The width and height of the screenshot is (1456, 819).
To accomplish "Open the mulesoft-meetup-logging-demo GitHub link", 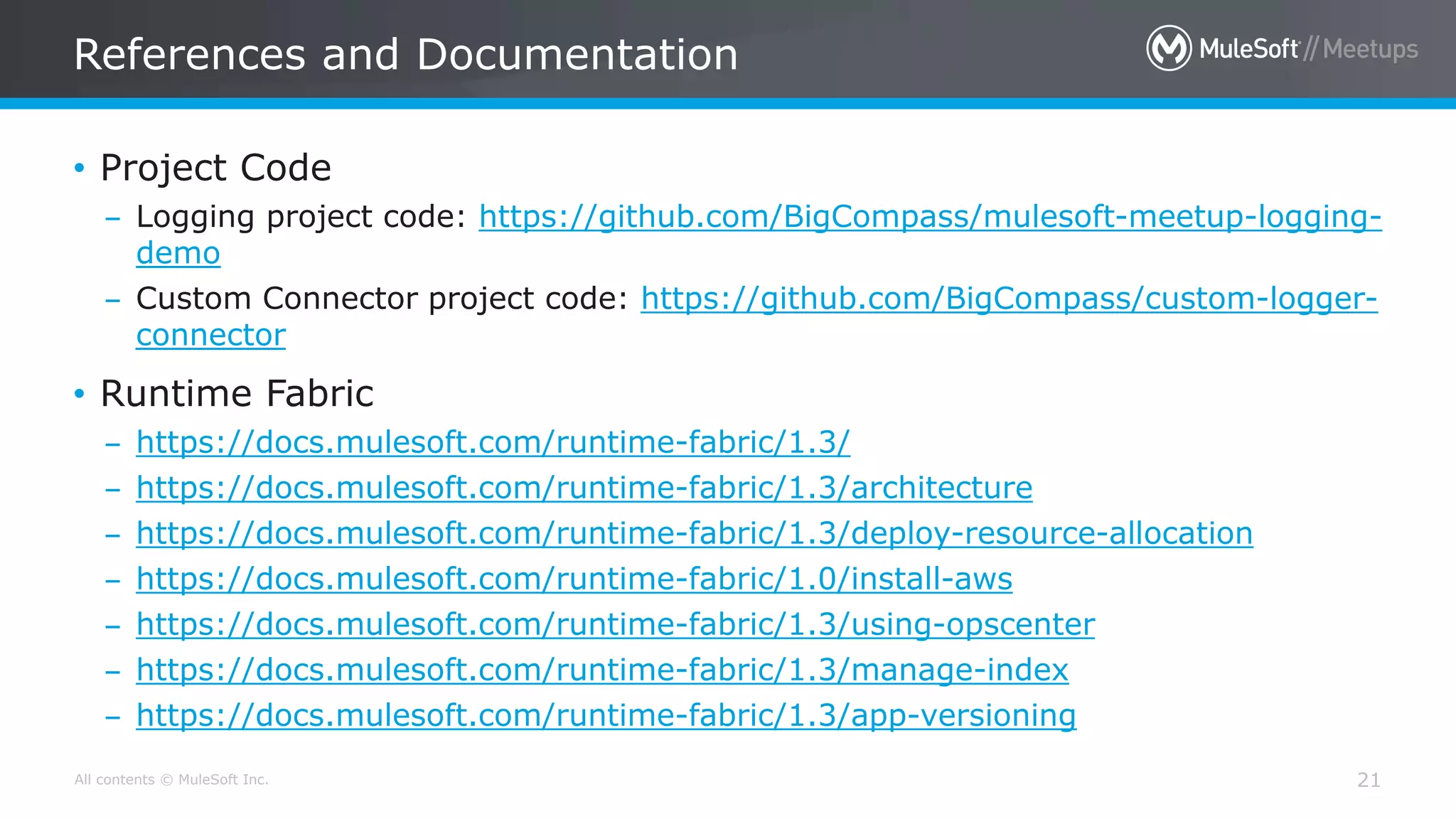I will pyautogui.click(x=930, y=217).
